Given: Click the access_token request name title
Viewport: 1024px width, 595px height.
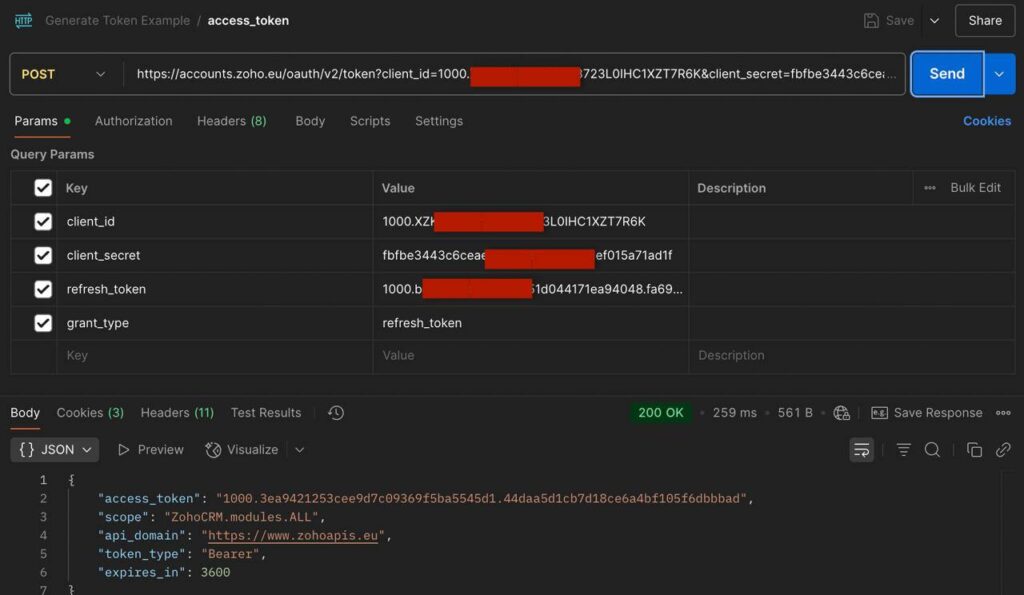Looking at the screenshot, I should (248, 21).
